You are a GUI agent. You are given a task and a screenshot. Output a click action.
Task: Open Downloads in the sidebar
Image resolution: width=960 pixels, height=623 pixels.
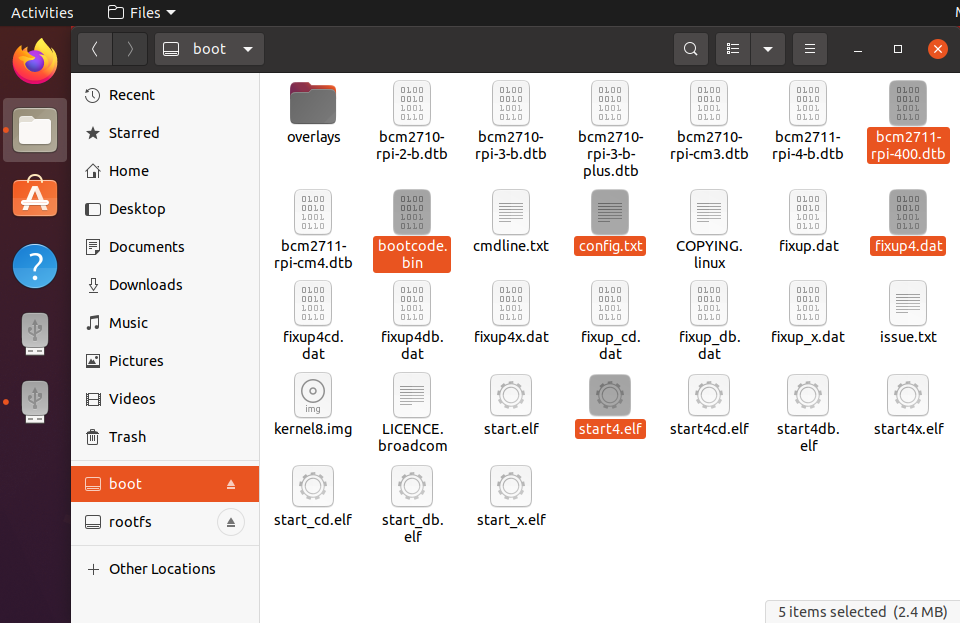tap(165, 285)
